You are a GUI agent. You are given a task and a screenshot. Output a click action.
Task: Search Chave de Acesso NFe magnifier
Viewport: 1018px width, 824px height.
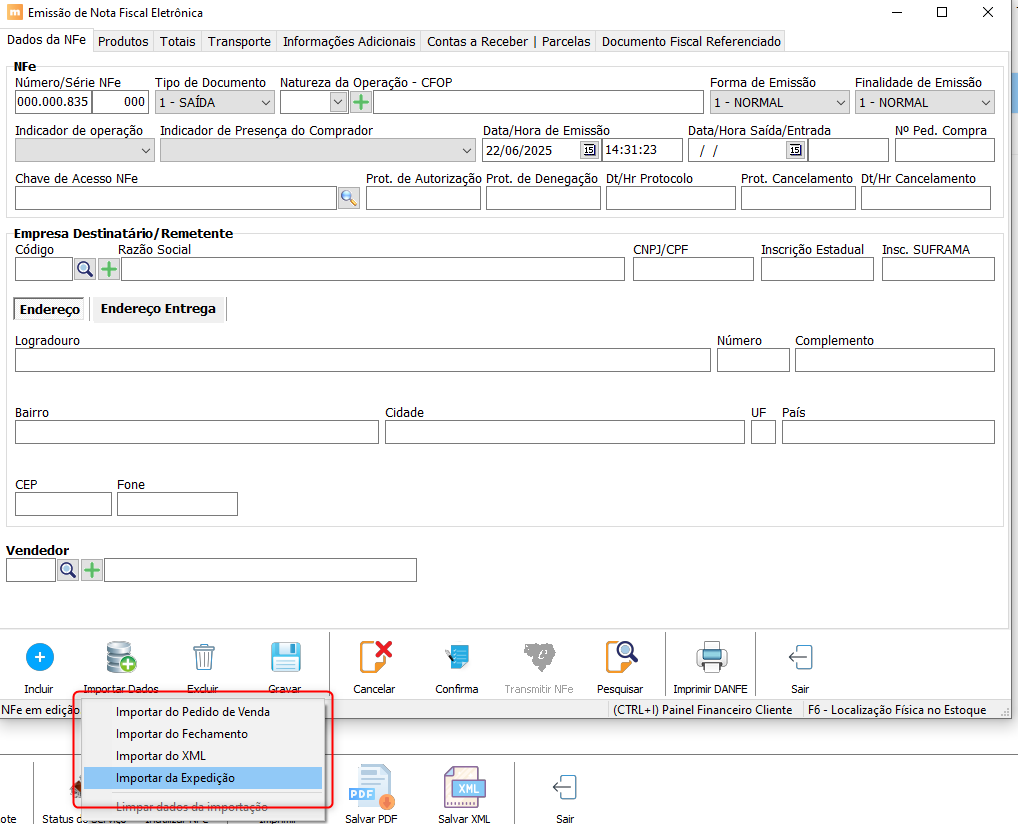coord(348,198)
